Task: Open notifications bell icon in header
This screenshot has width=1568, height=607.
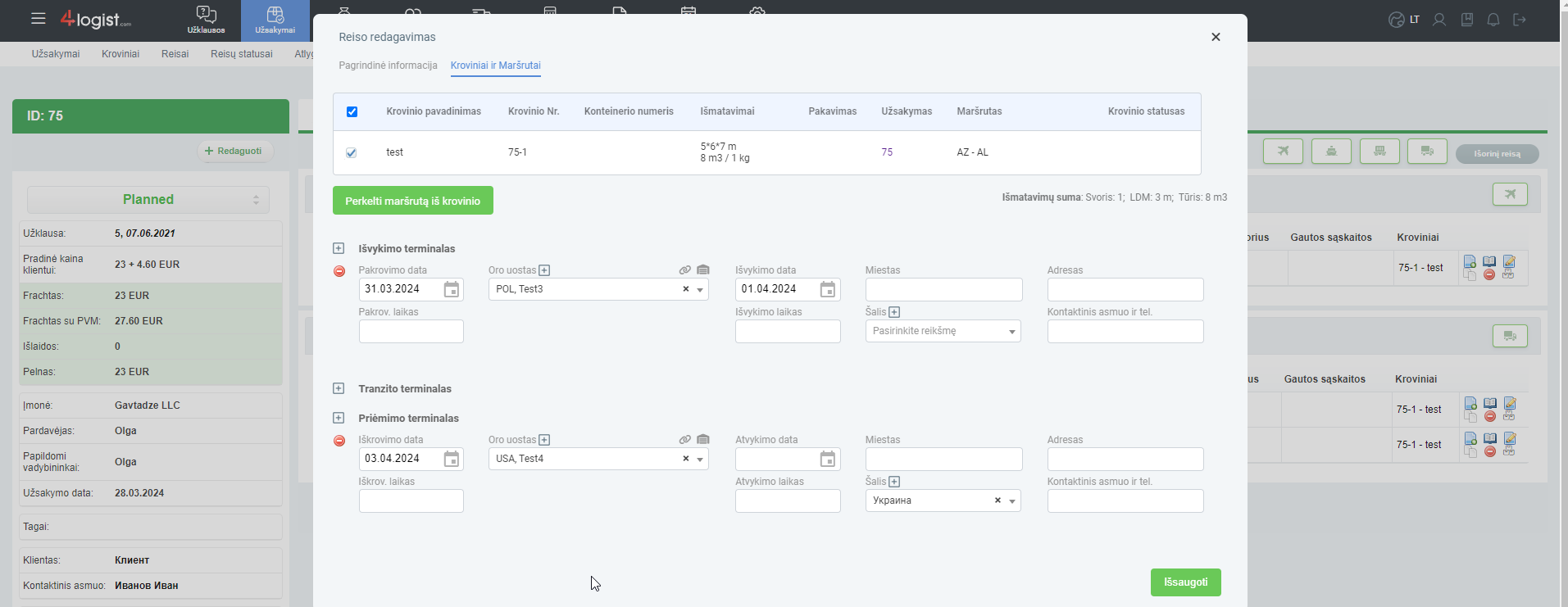Action: (1493, 20)
